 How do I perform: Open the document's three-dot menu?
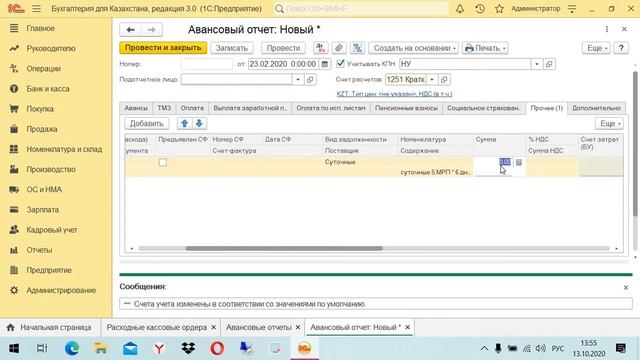pos(607,29)
